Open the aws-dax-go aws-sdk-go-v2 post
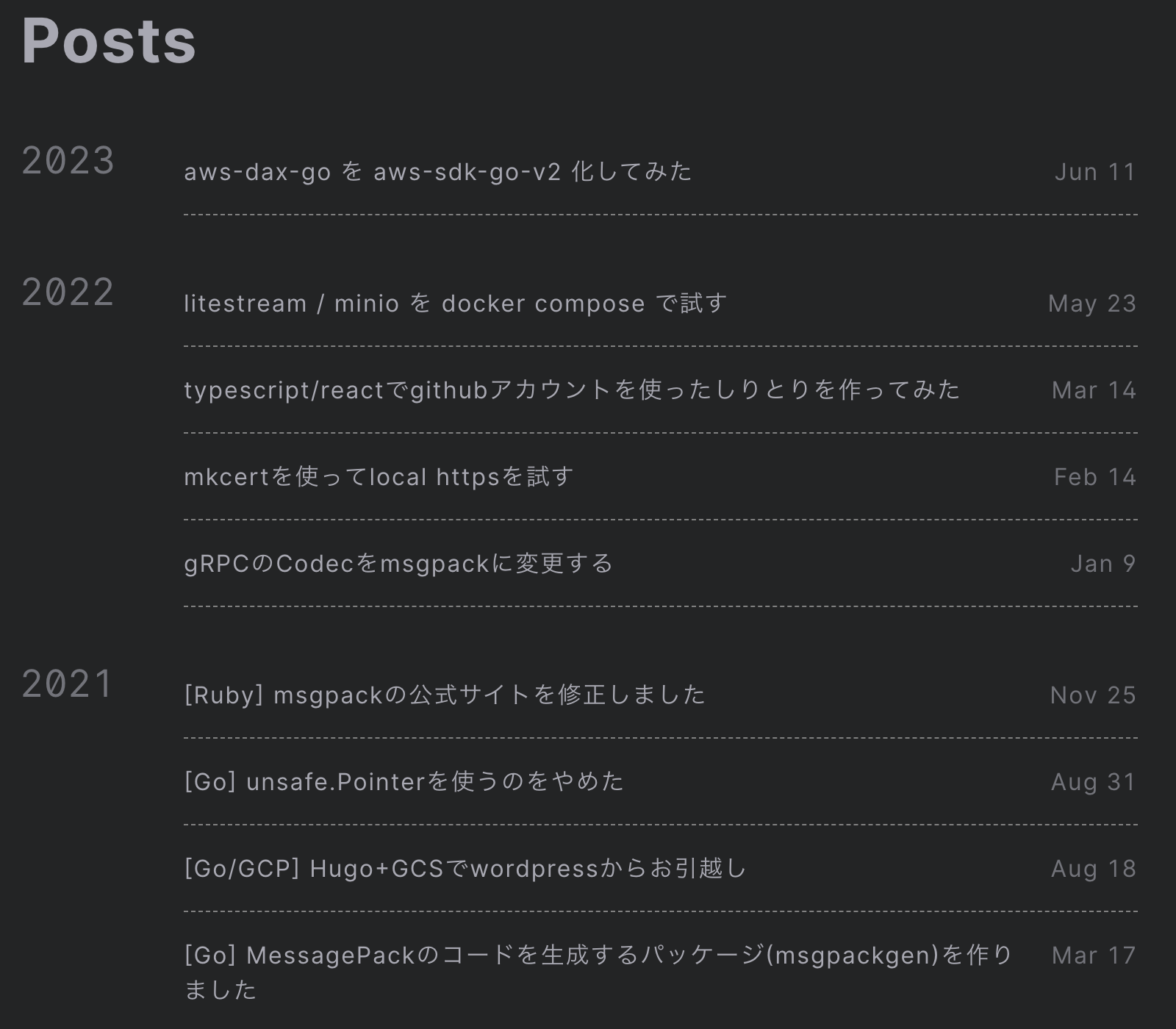Screen dimensions: 1176x1029 (437, 172)
